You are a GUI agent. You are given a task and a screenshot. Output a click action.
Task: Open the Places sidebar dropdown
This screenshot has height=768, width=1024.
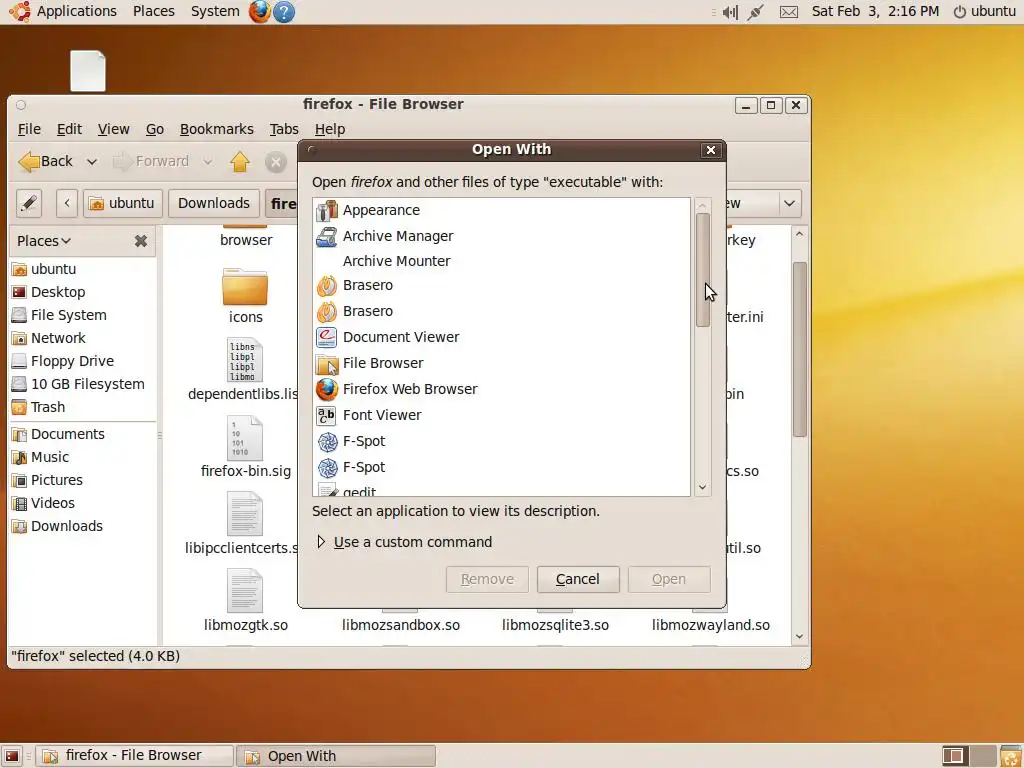pos(44,241)
